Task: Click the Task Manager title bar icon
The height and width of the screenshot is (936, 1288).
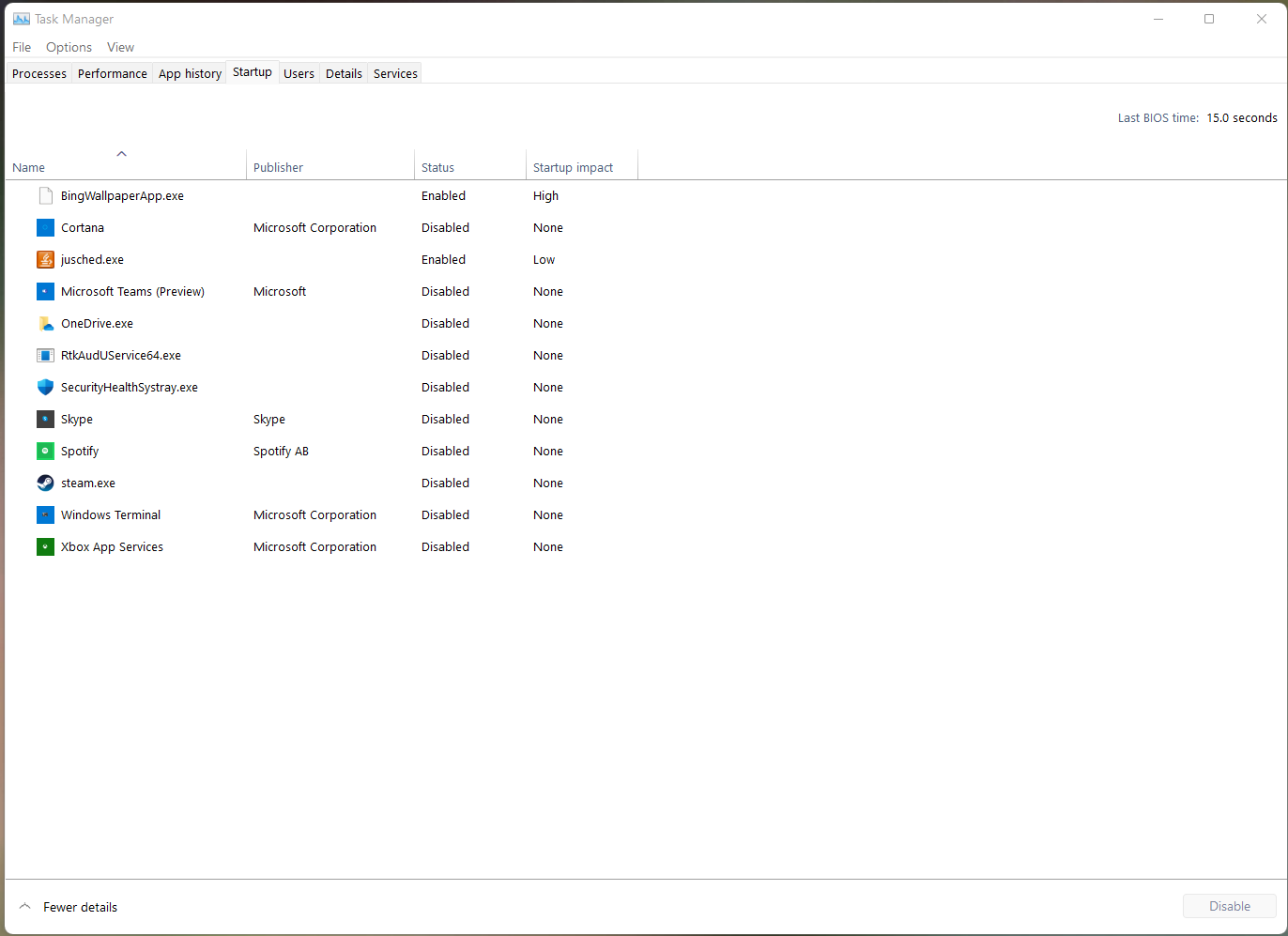Action: pyautogui.click(x=21, y=19)
